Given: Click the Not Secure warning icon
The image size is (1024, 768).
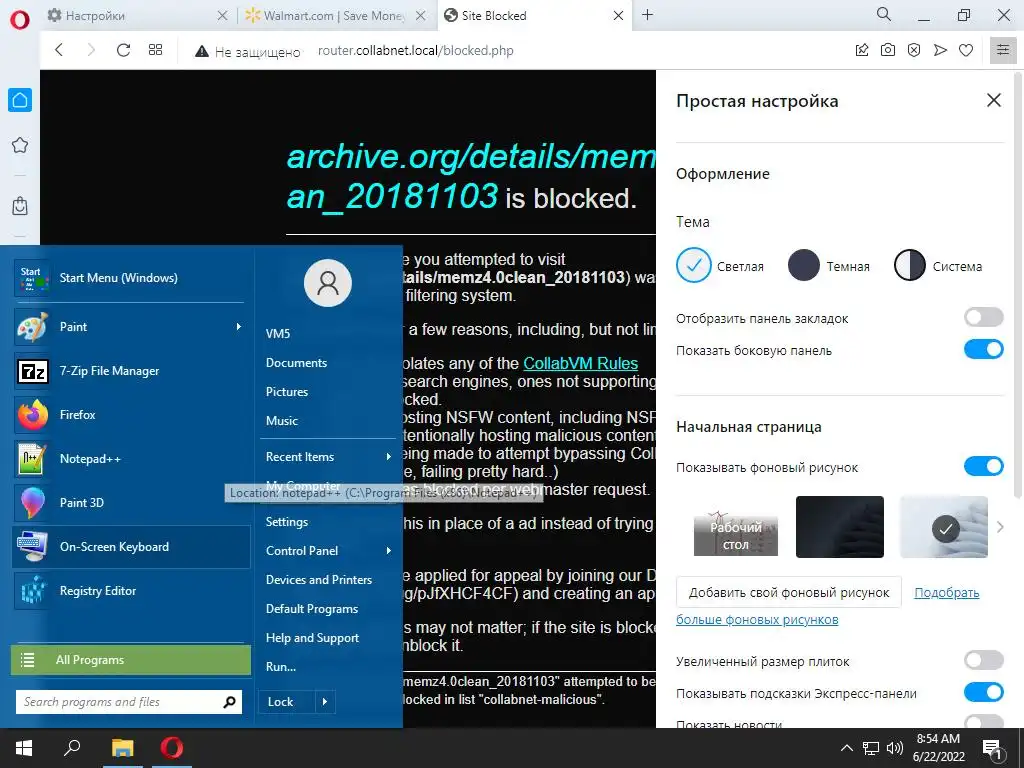Looking at the screenshot, I should click(x=202, y=51).
